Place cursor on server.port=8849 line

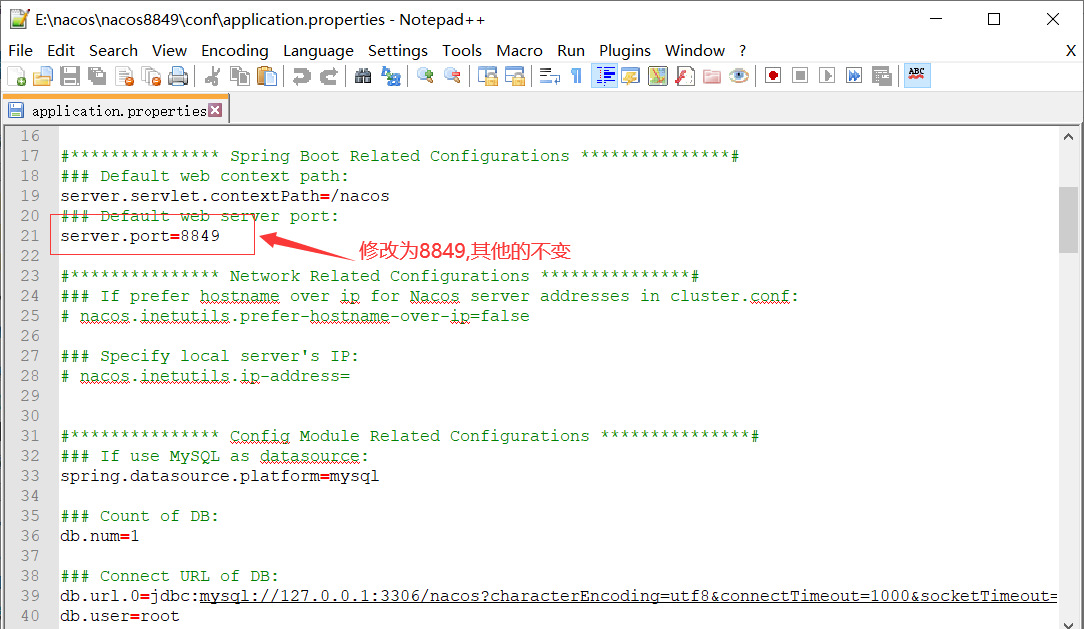coord(140,236)
